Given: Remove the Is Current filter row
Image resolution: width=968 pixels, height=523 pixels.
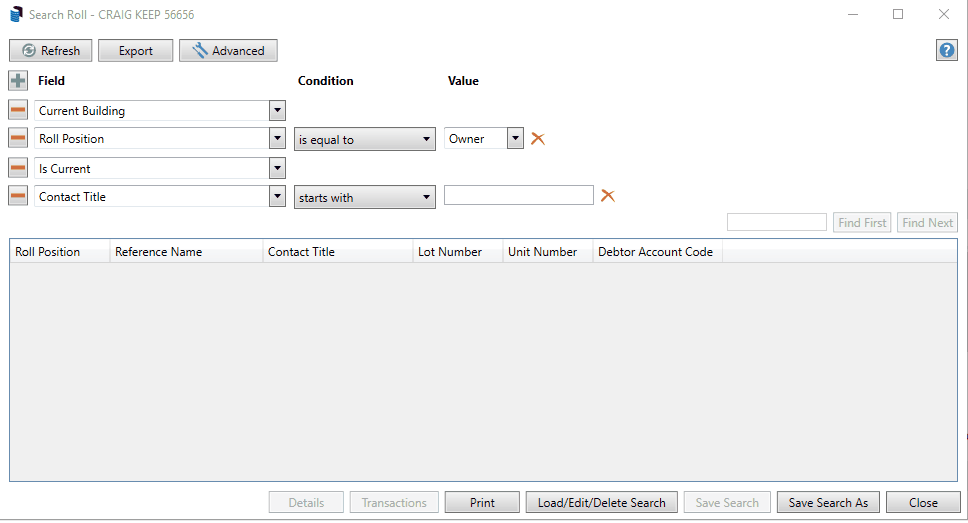Looking at the screenshot, I should click(x=18, y=168).
